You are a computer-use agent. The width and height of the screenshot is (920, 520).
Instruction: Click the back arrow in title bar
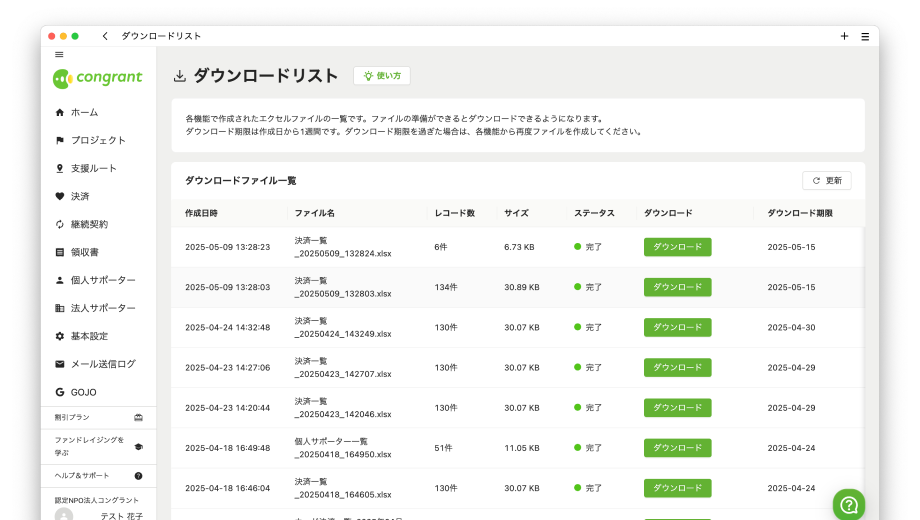[105, 36]
